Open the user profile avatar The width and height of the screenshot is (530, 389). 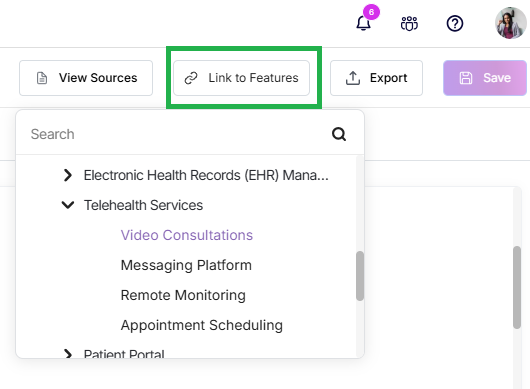[511, 23]
